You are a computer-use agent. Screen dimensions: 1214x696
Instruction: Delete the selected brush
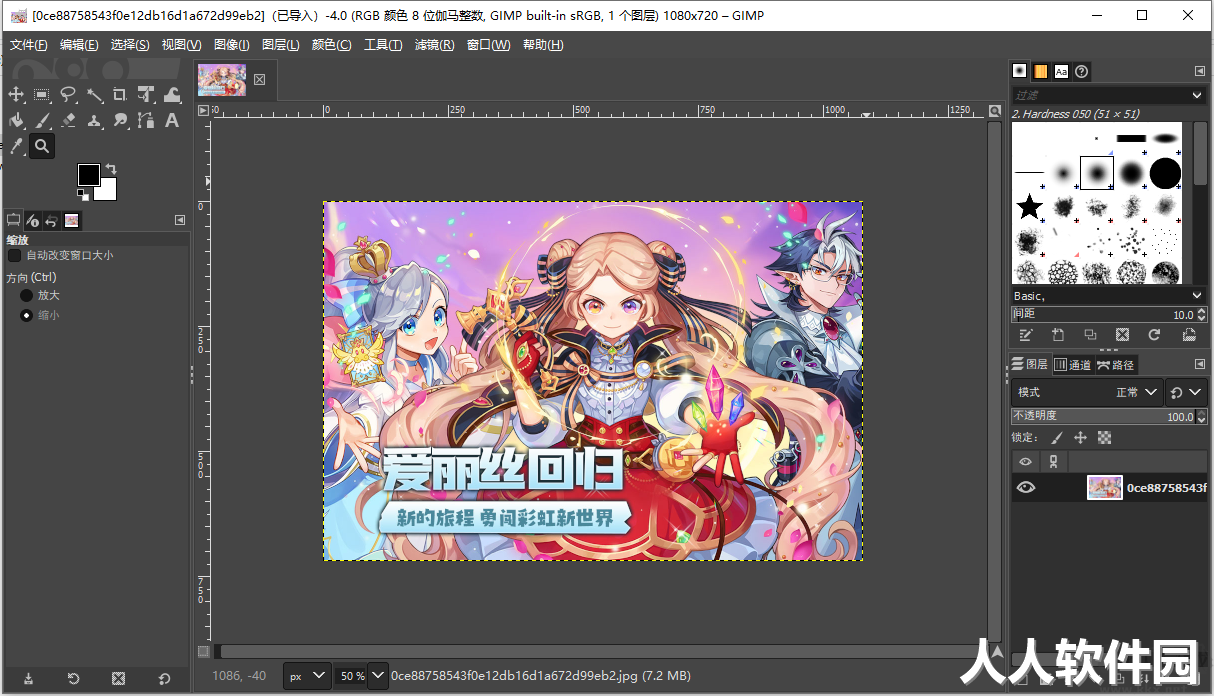tap(1122, 335)
